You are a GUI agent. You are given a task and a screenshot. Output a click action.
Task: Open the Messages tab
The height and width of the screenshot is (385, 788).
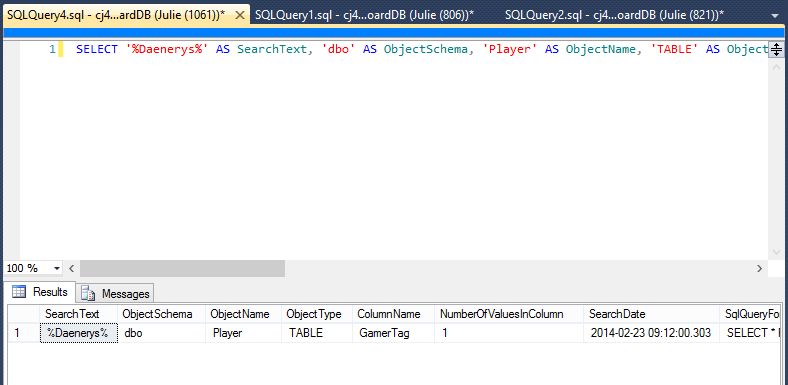(x=115, y=294)
